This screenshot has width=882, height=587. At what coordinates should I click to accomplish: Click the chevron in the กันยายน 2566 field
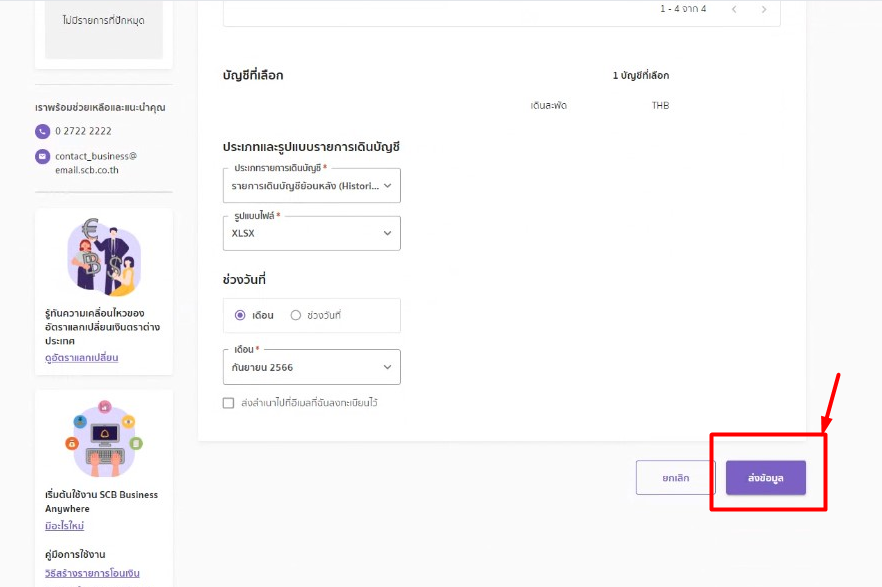point(388,367)
